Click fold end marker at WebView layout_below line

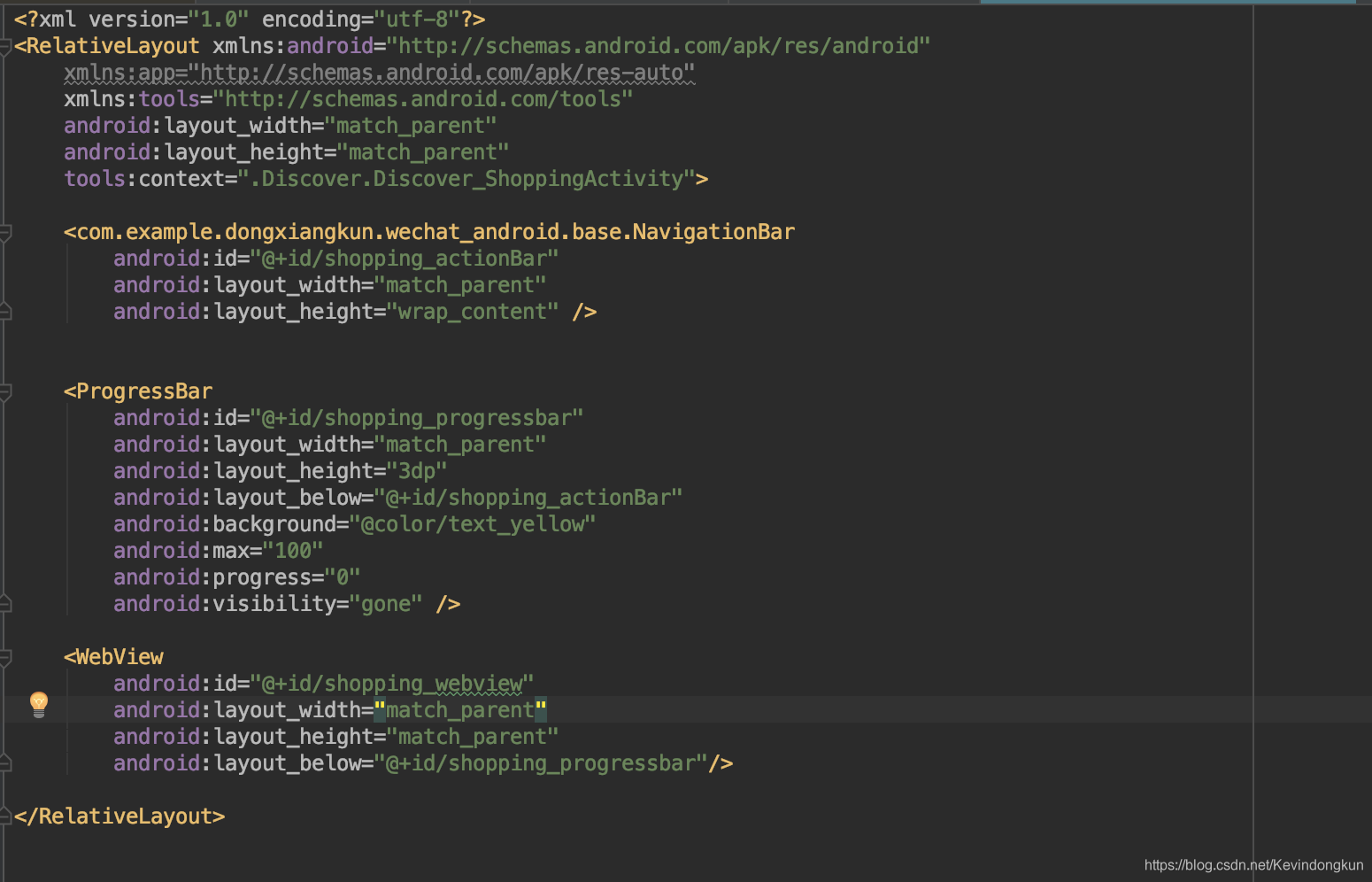[4, 763]
